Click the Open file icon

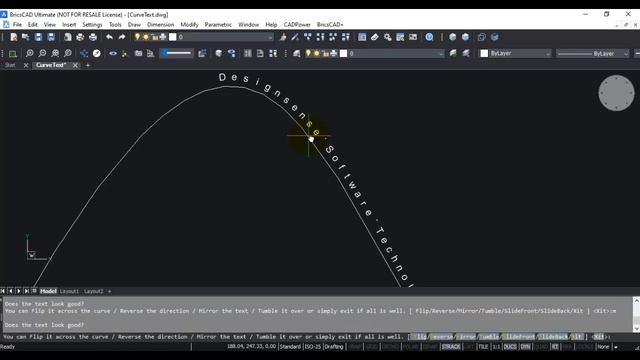pos(26,37)
